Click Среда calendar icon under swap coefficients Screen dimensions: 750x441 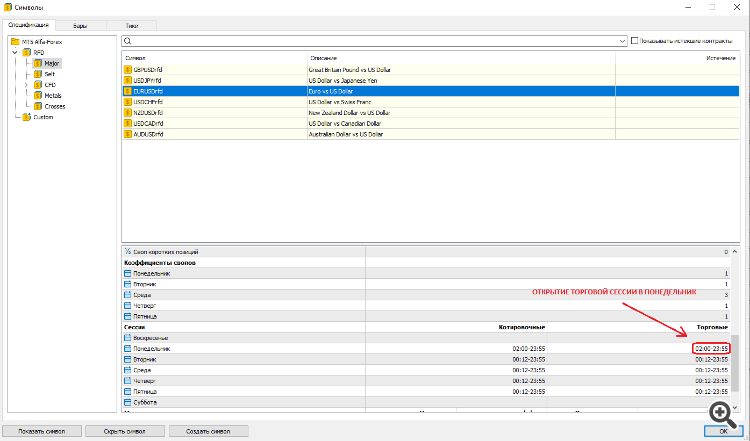click(x=128, y=295)
